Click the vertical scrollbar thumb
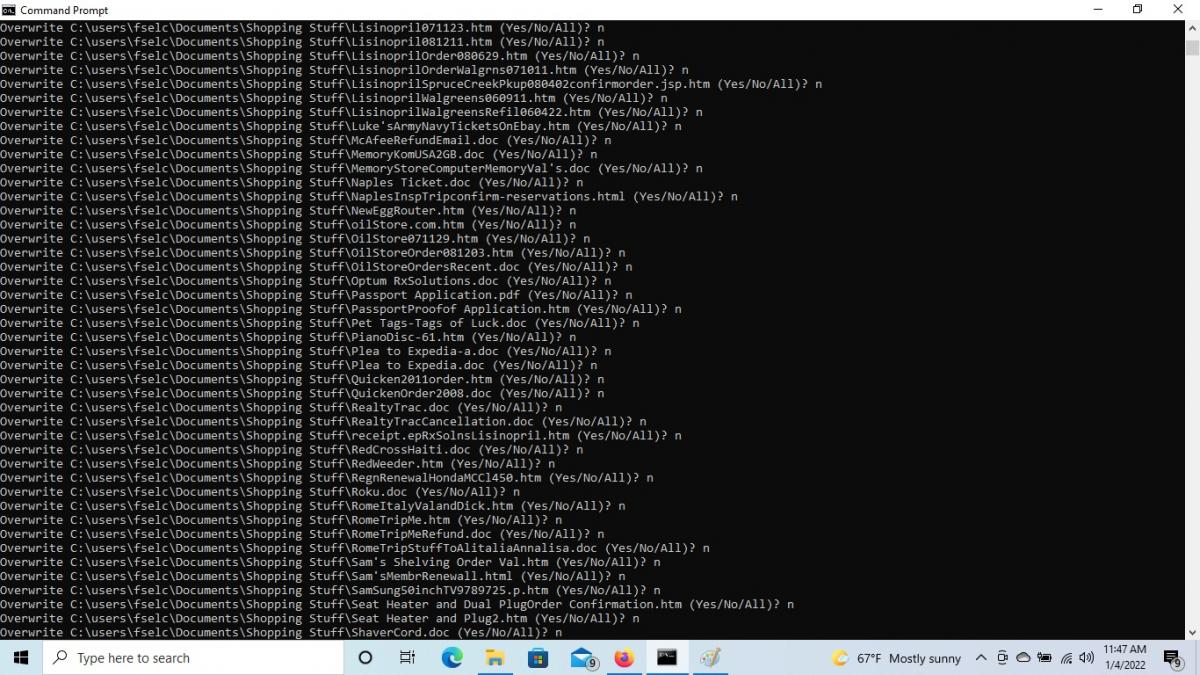The width and height of the screenshot is (1200, 675). pyautogui.click(x=1192, y=47)
